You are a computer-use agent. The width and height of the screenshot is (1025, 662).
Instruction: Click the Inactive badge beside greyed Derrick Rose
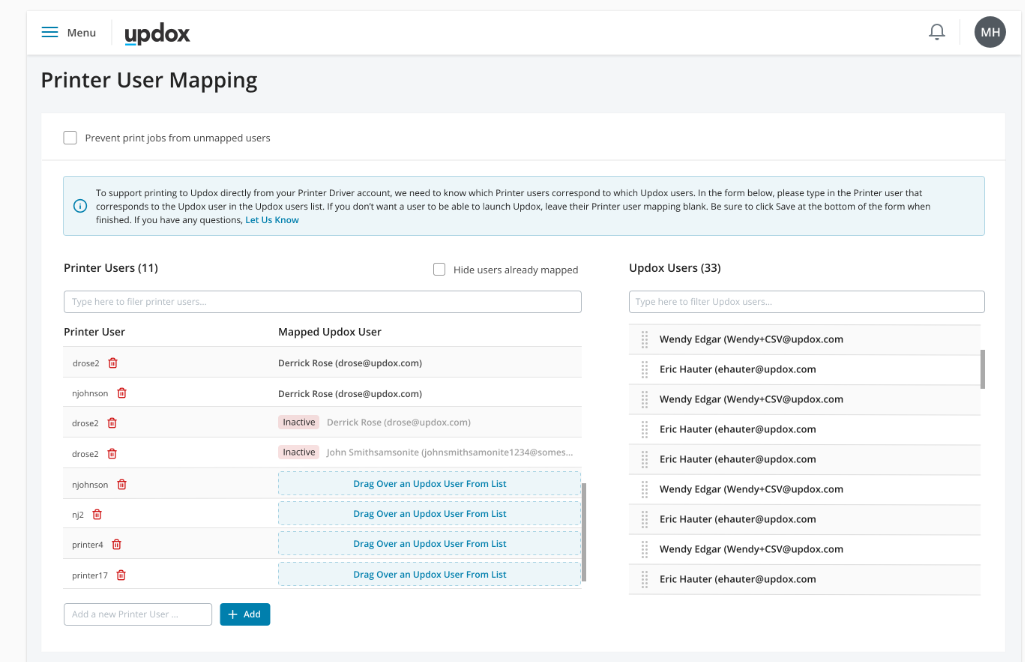pos(299,422)
